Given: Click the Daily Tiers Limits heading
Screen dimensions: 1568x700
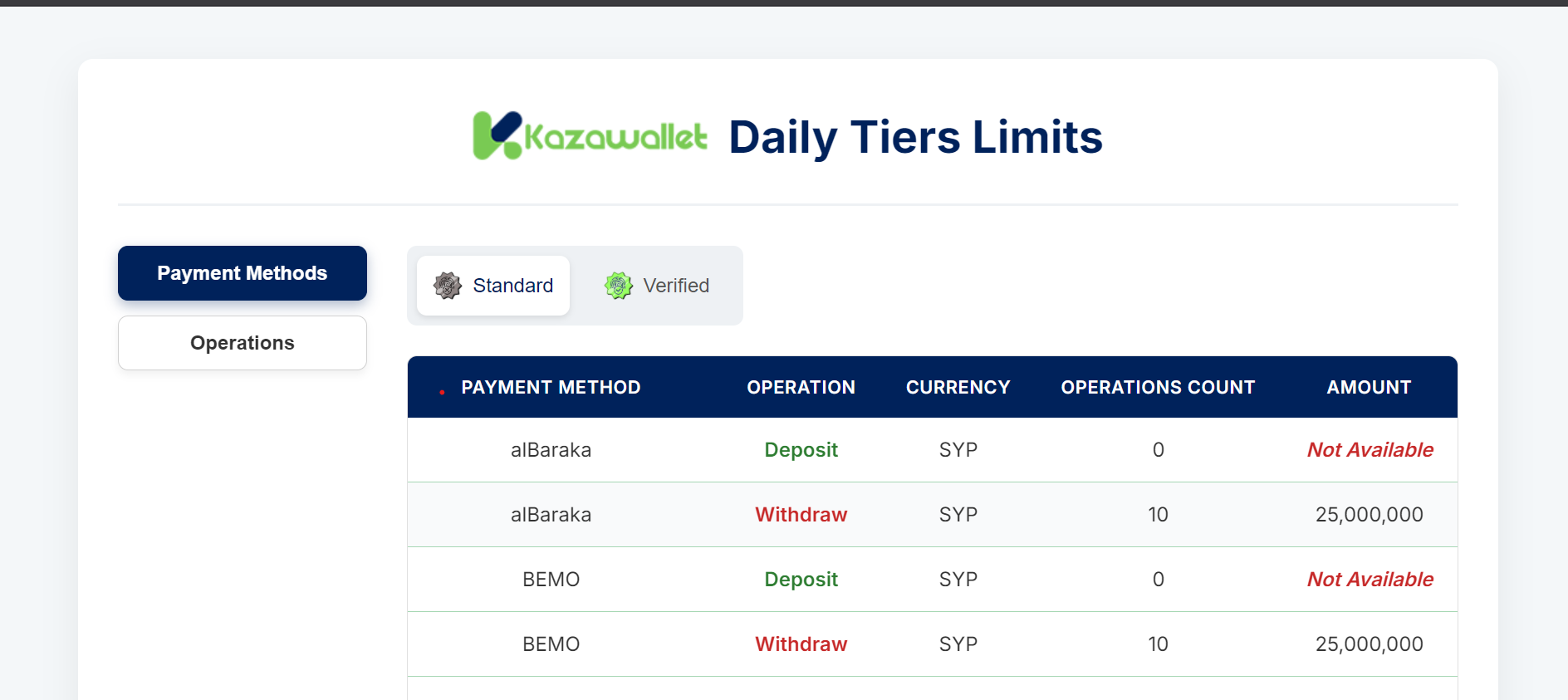Looking at the screenshot, I should tap(915, 137).
